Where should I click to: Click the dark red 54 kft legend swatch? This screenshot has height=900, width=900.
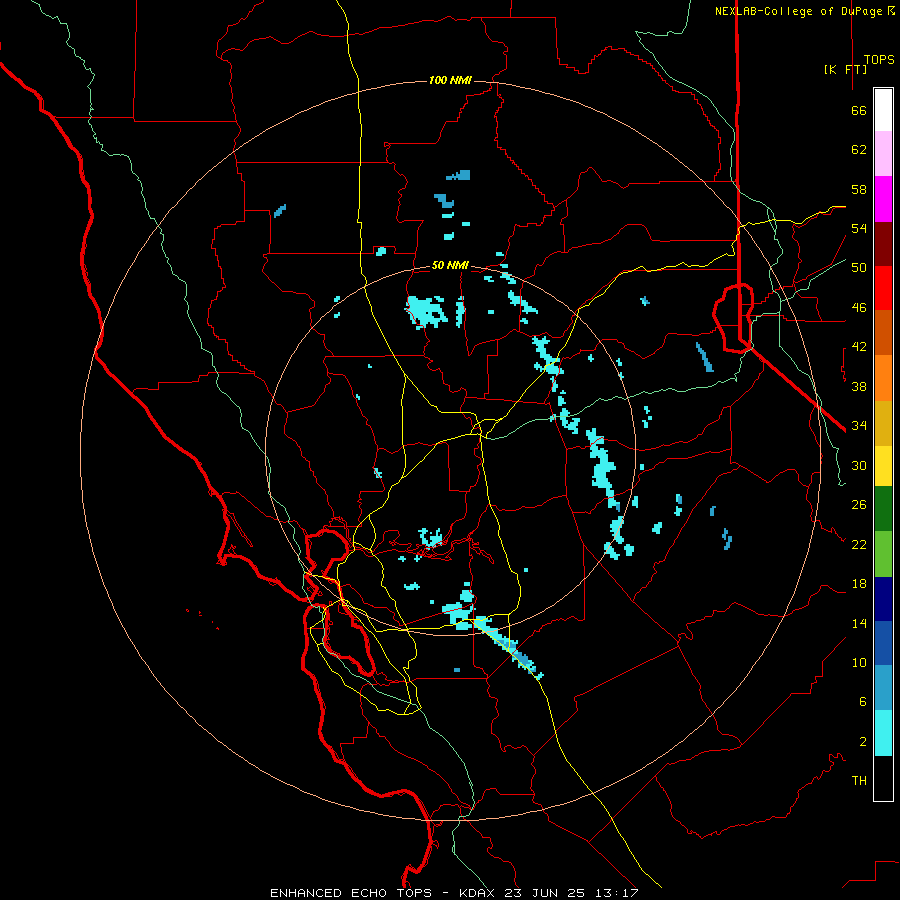883,244
